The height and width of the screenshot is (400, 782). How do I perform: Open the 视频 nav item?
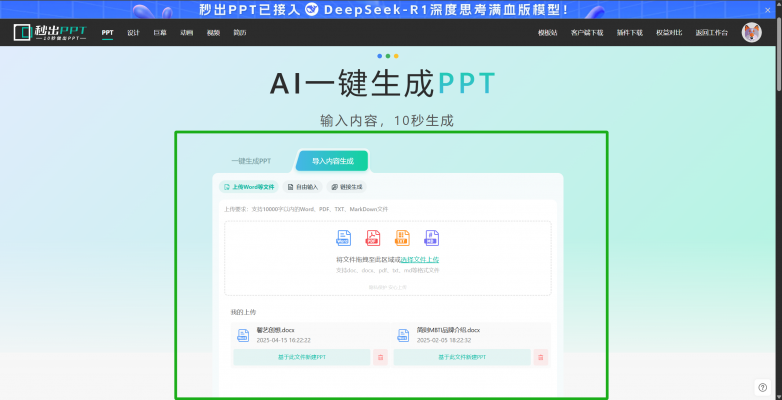213,33
